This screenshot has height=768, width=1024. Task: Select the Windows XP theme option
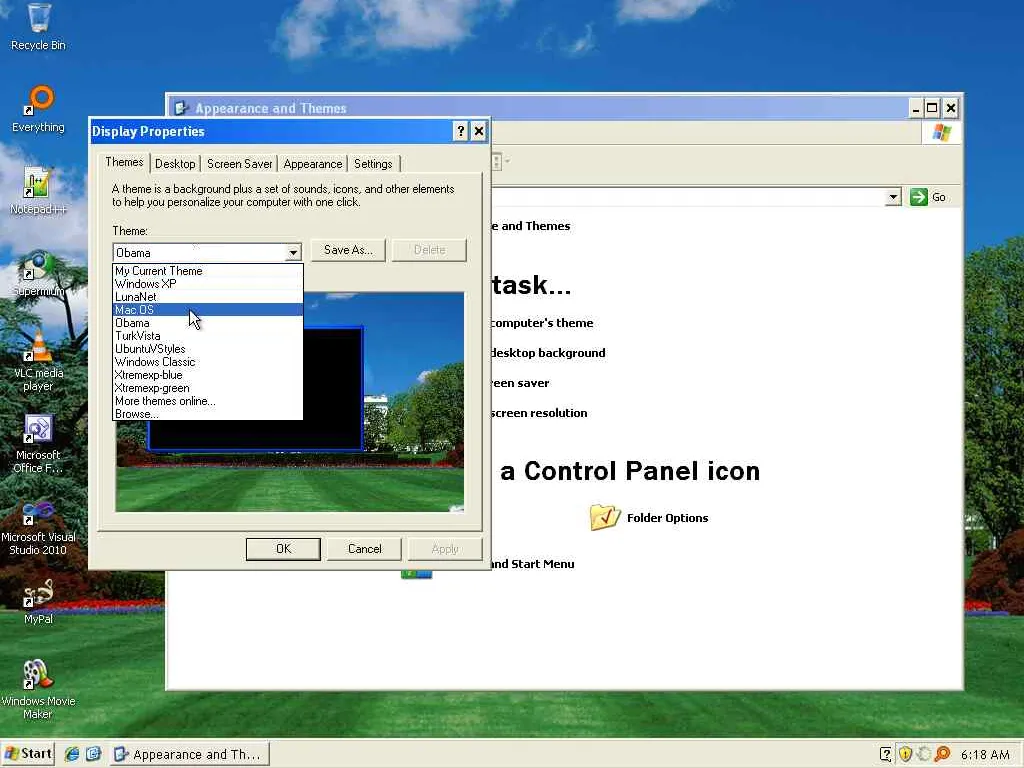coord(208,283)
